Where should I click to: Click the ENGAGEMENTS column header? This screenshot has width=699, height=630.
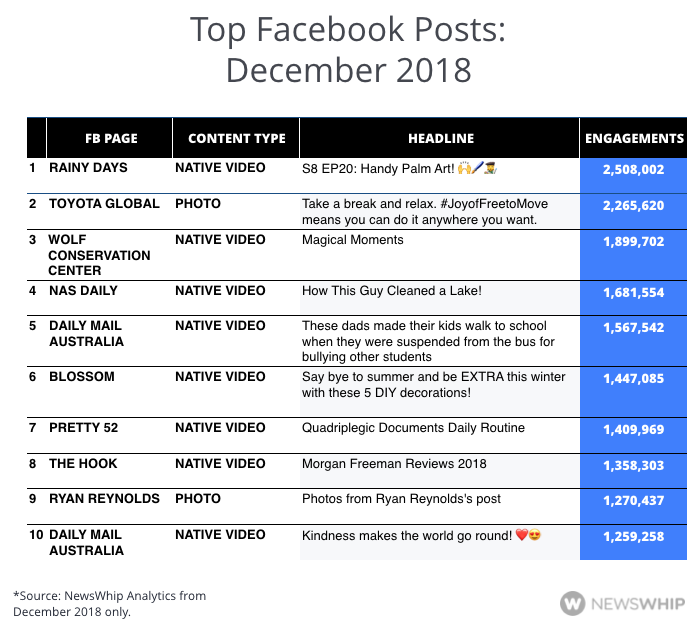[634, 138]
